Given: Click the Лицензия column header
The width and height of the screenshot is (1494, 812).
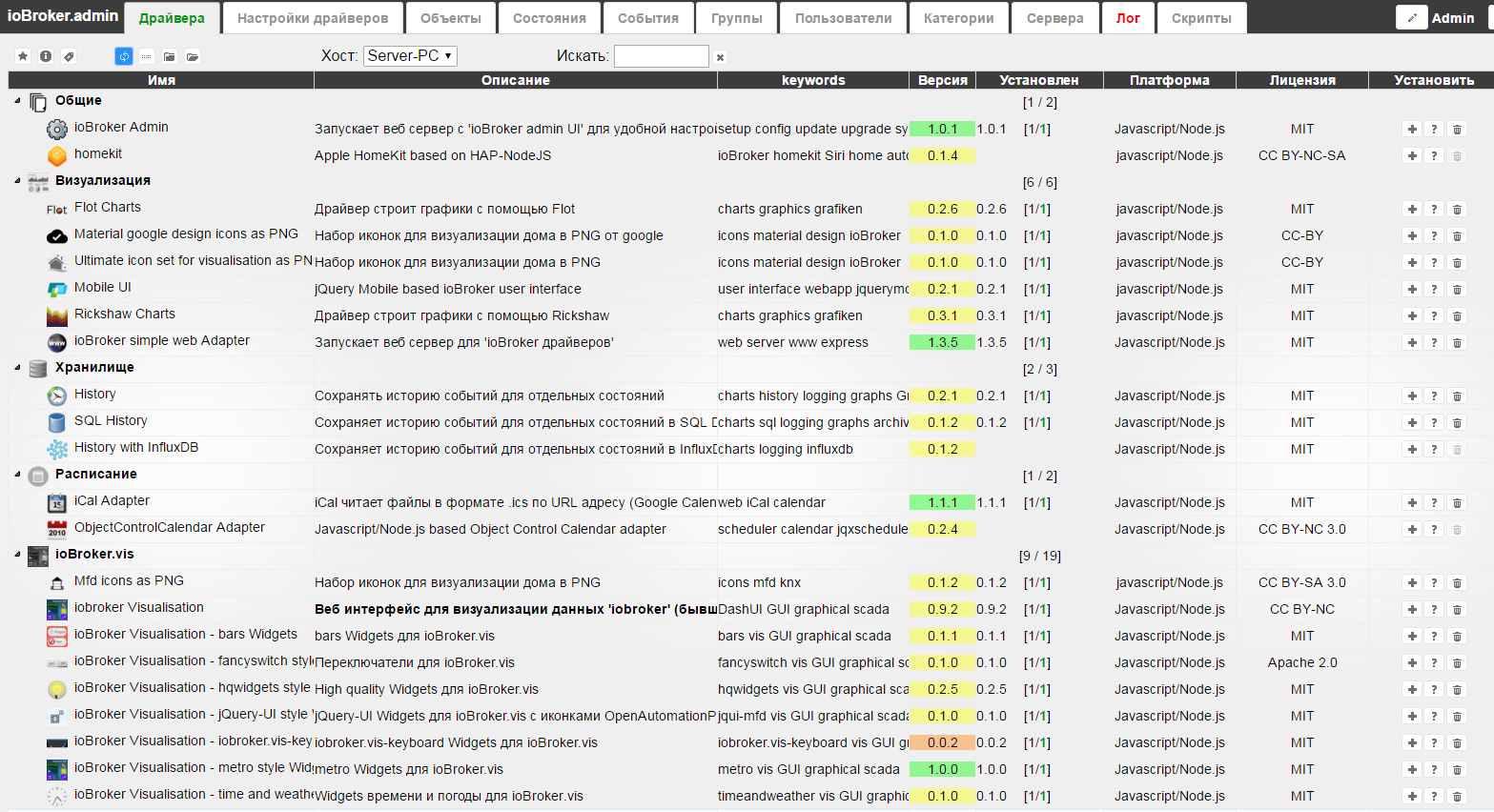Looking at the screenshot, I should (x=1302, y=80).
